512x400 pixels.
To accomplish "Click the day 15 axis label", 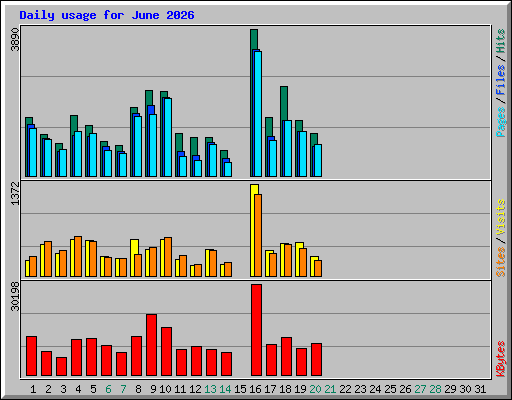I will [240, 389].
